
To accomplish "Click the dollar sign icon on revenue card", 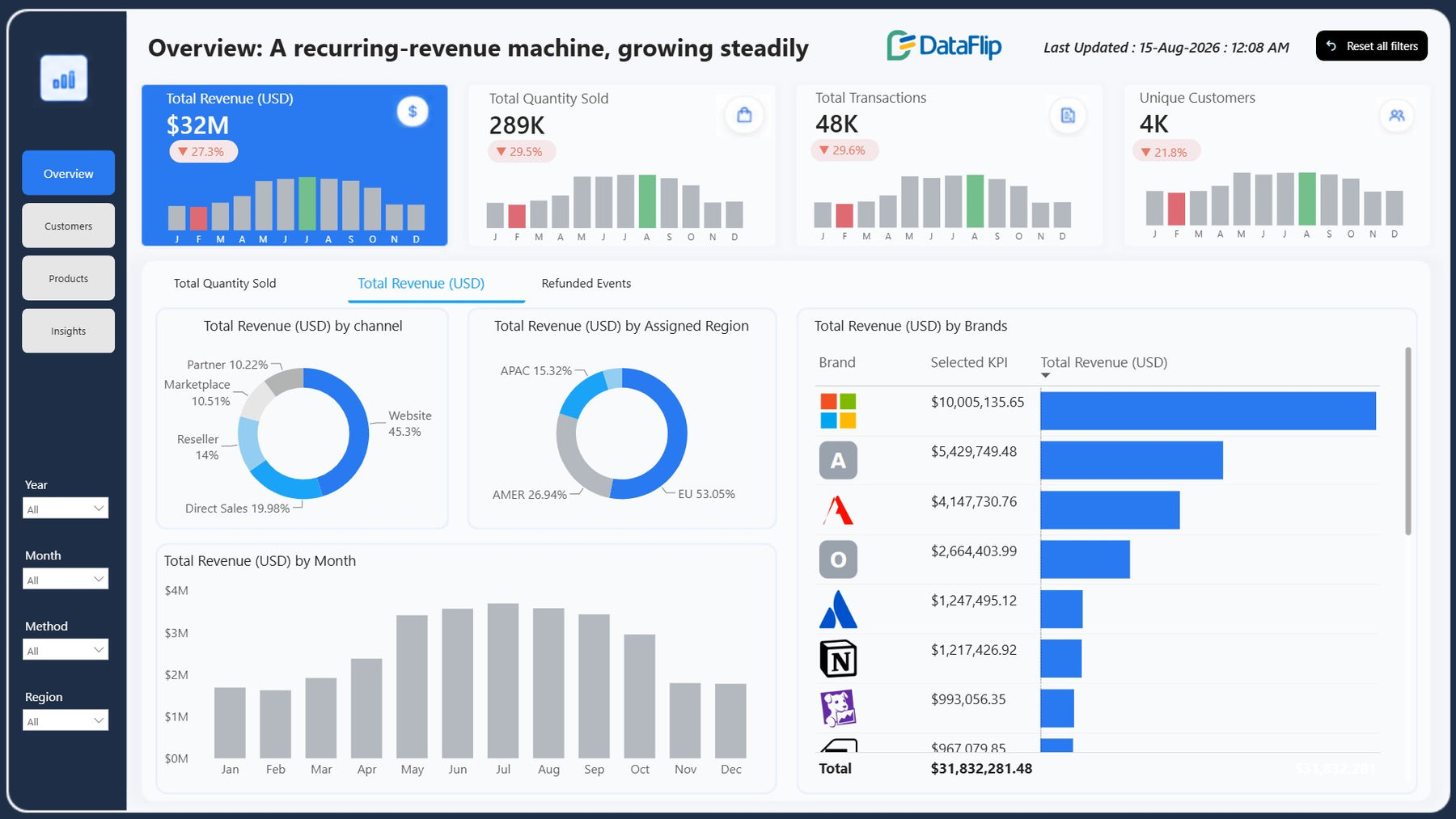I will 413,112.
